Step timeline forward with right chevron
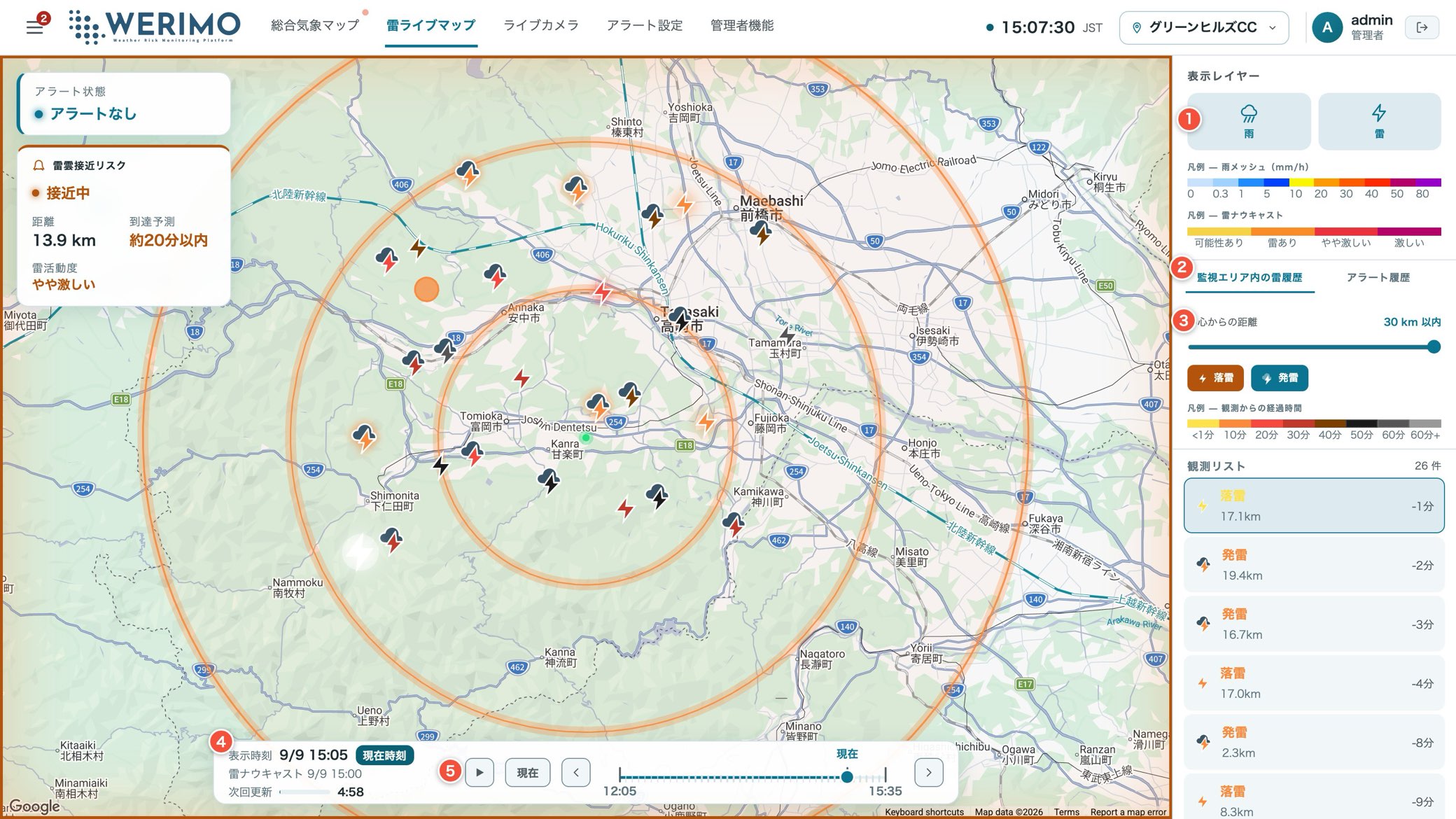Screen dimensions: 1456x819 [928, 773]
